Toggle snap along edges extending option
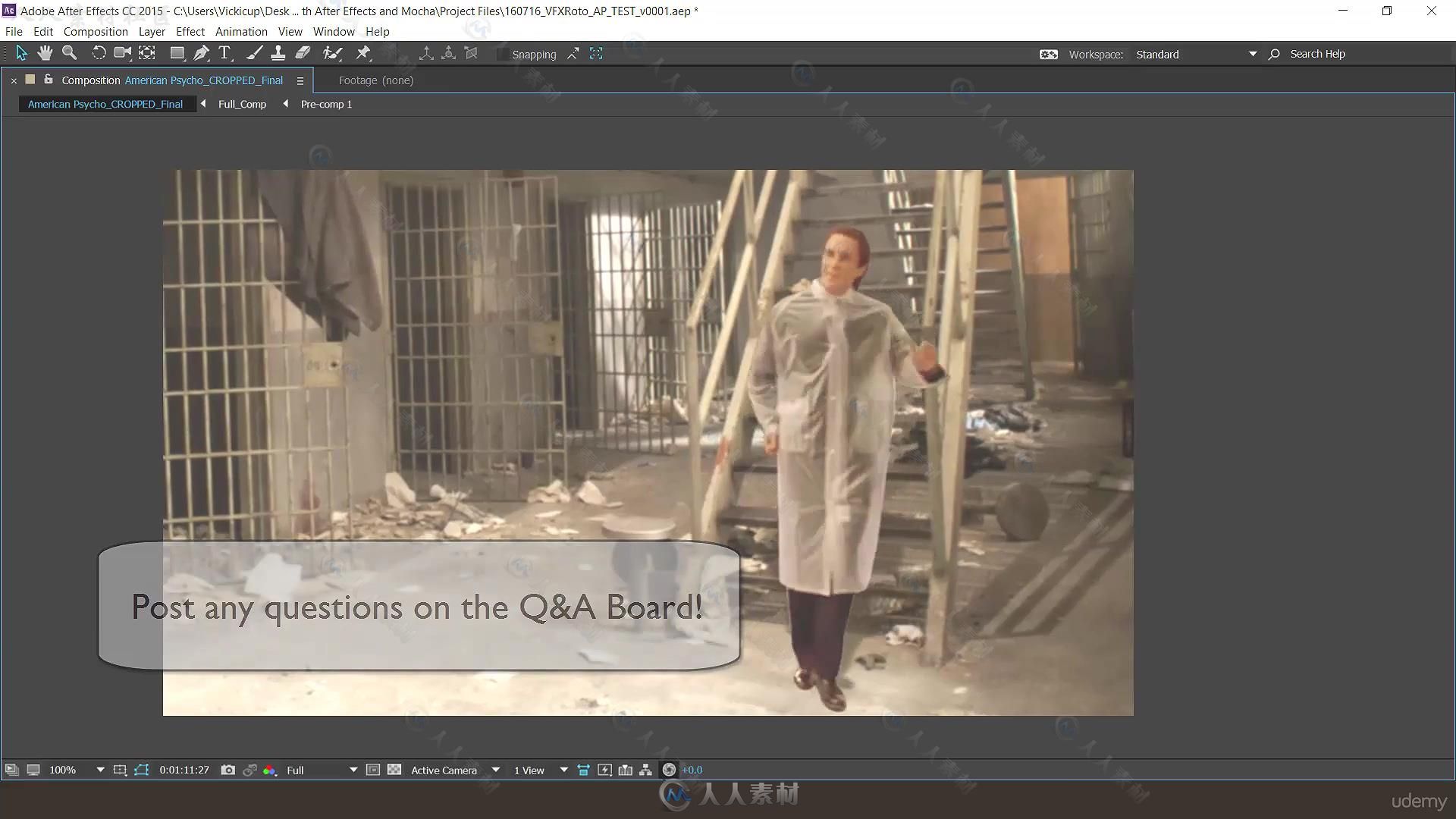Viewport: 1456px width, 819px height. tap(573, 54)
